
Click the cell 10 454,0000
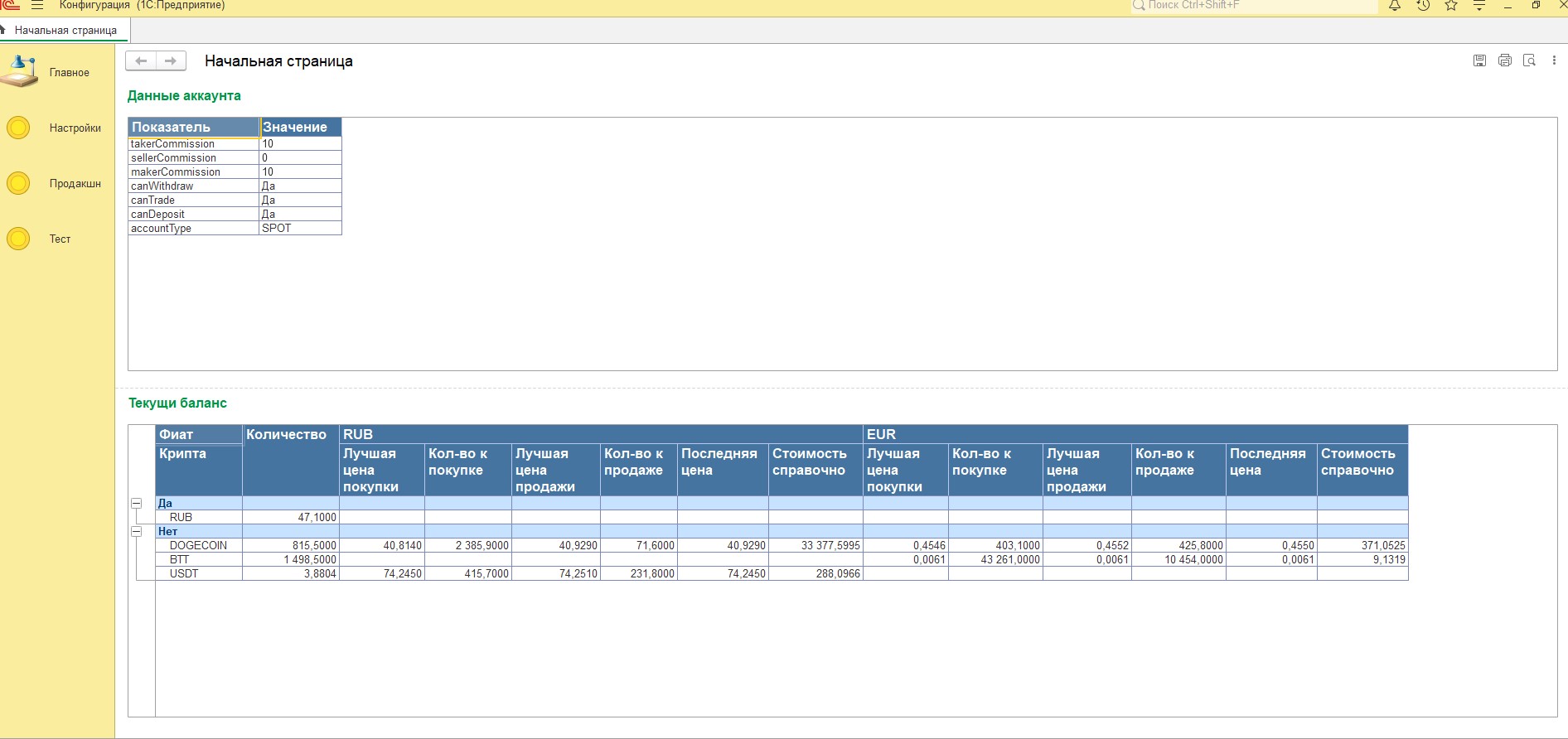point(1178,560)
